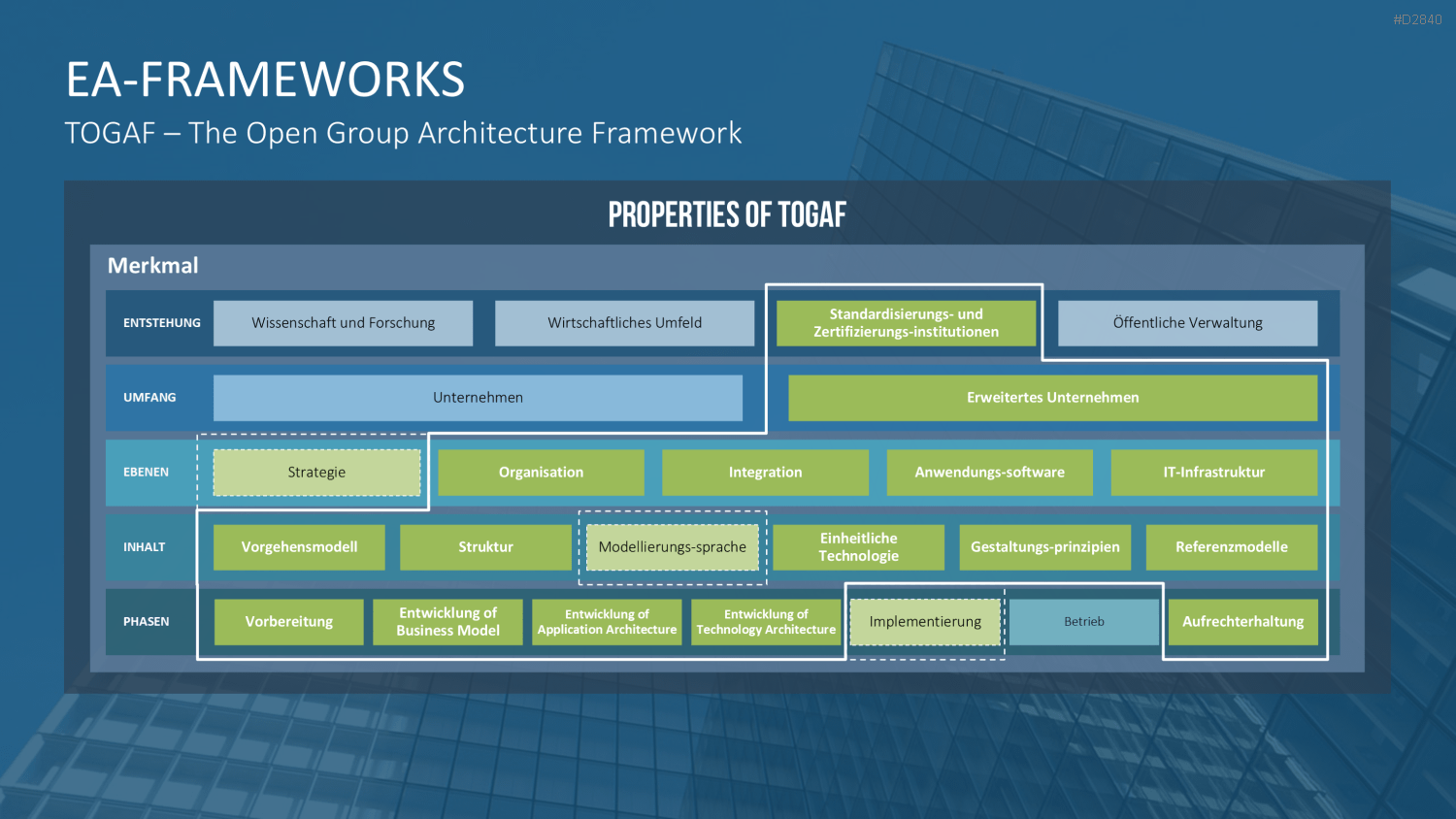Click the Standardisierungs- und Zertifizierungs-institutionen box
The image size is (1456, 819).
(x=906, y=323)
